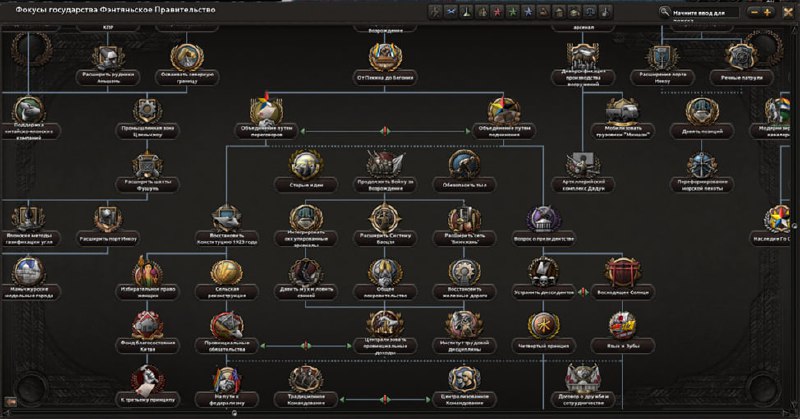The image size is (800, 419).
Task: Choose the 'Расширить порт Инкоу' focus icon
Action: click(108, 218)
